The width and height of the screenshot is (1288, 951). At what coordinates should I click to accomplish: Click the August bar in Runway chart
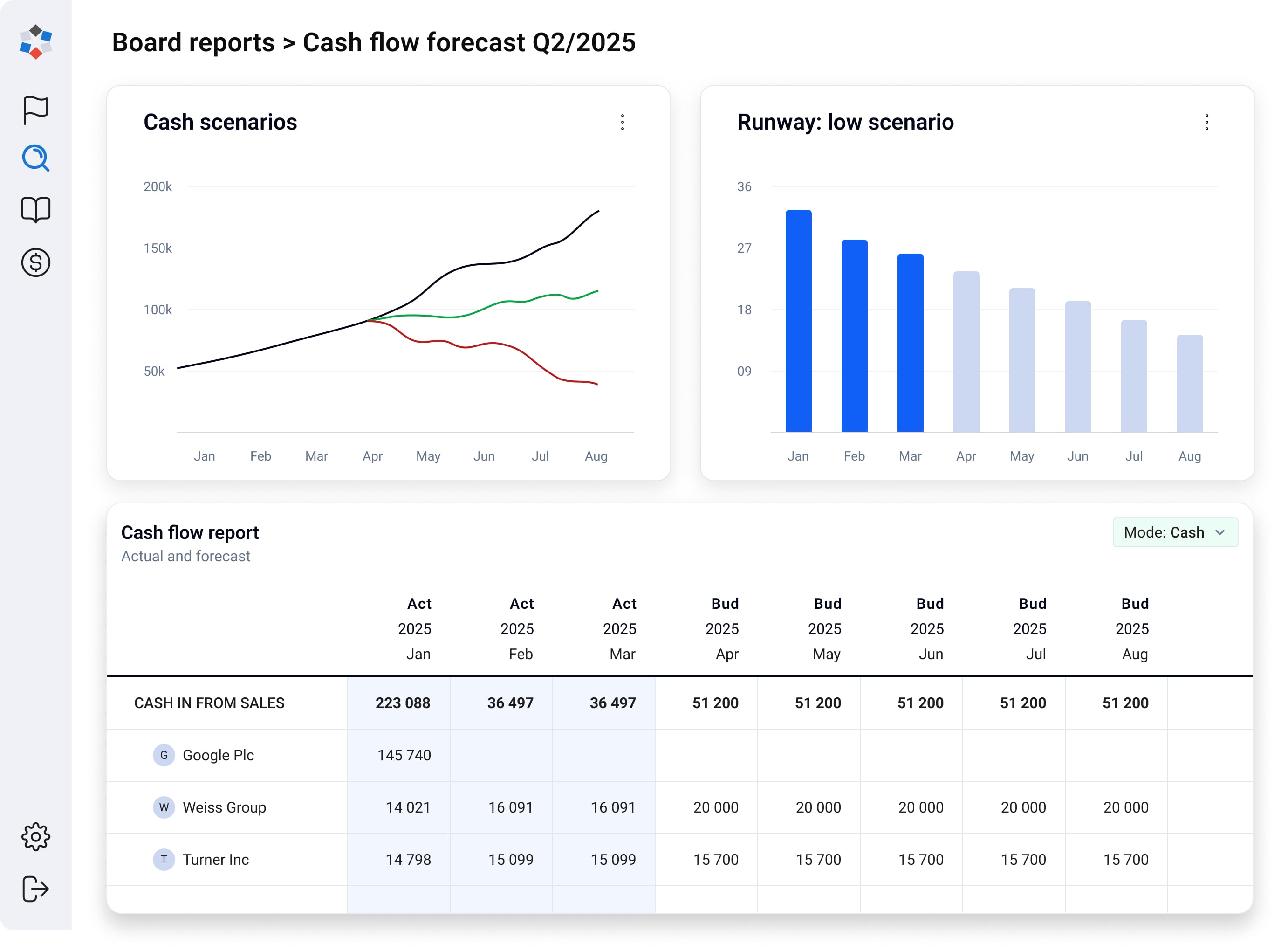[x=1190, y=383]
